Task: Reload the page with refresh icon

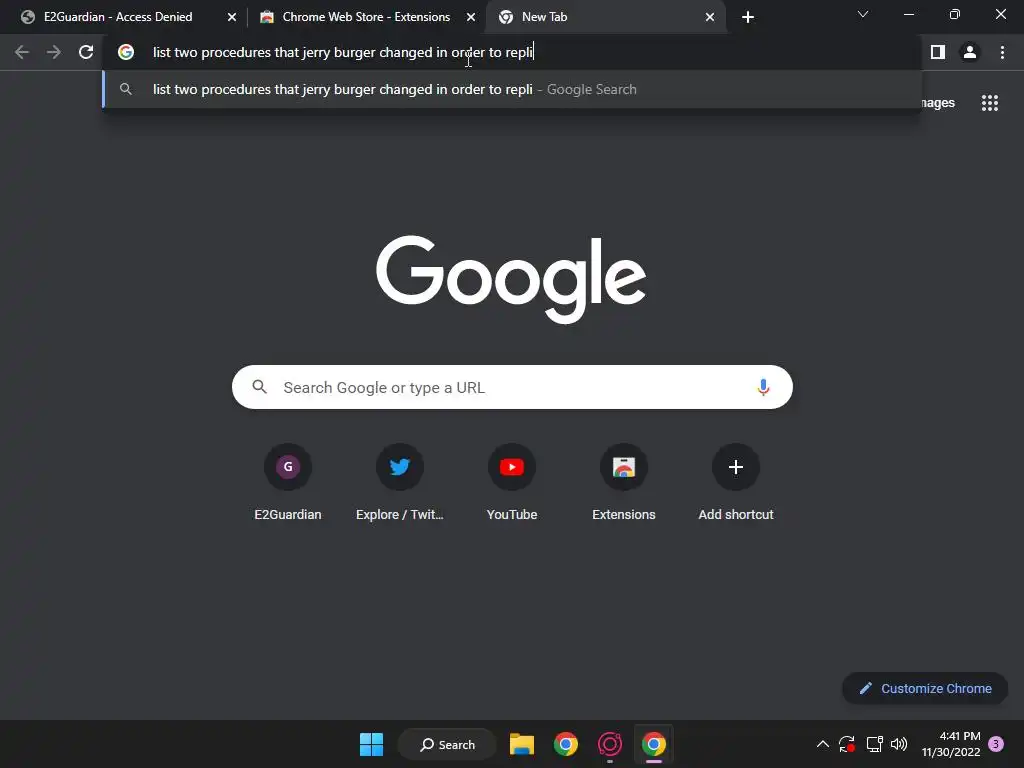Action: pyautogui.click(x=86, y=52)
